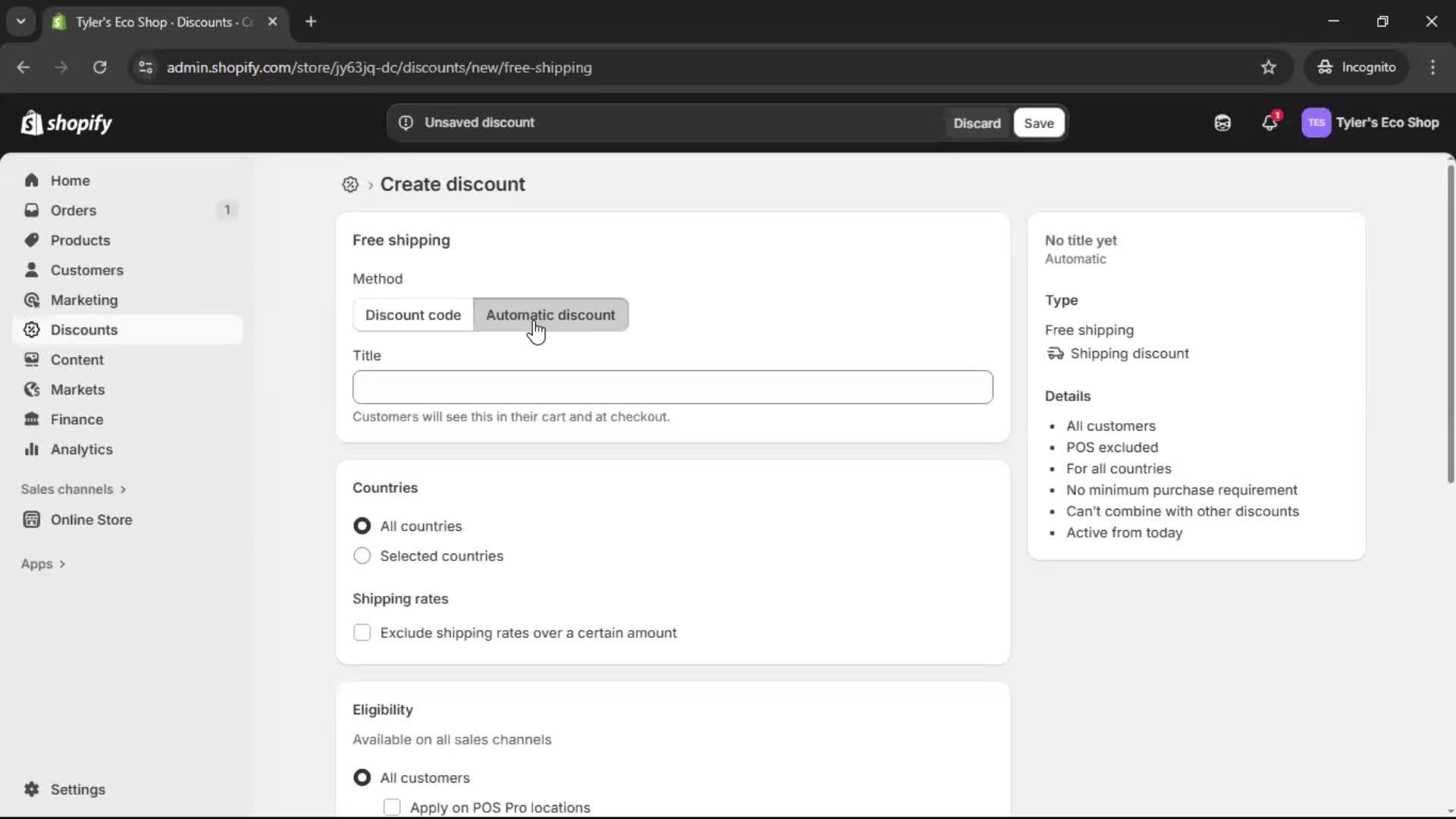Image resolution: width=1456 pixels, height=819 pixels.
Task: View notifications via the bell icon
Action: [1270, 122]
